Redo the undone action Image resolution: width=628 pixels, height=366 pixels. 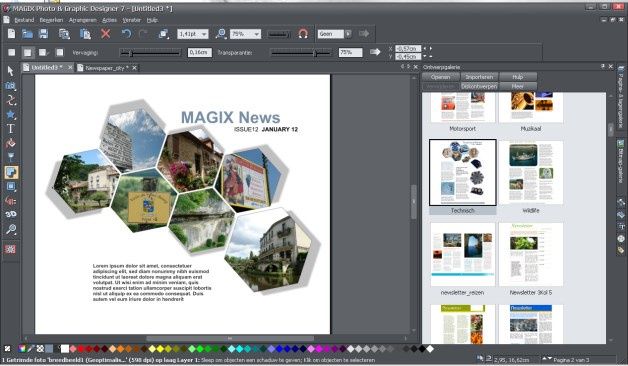coord(143,34)
